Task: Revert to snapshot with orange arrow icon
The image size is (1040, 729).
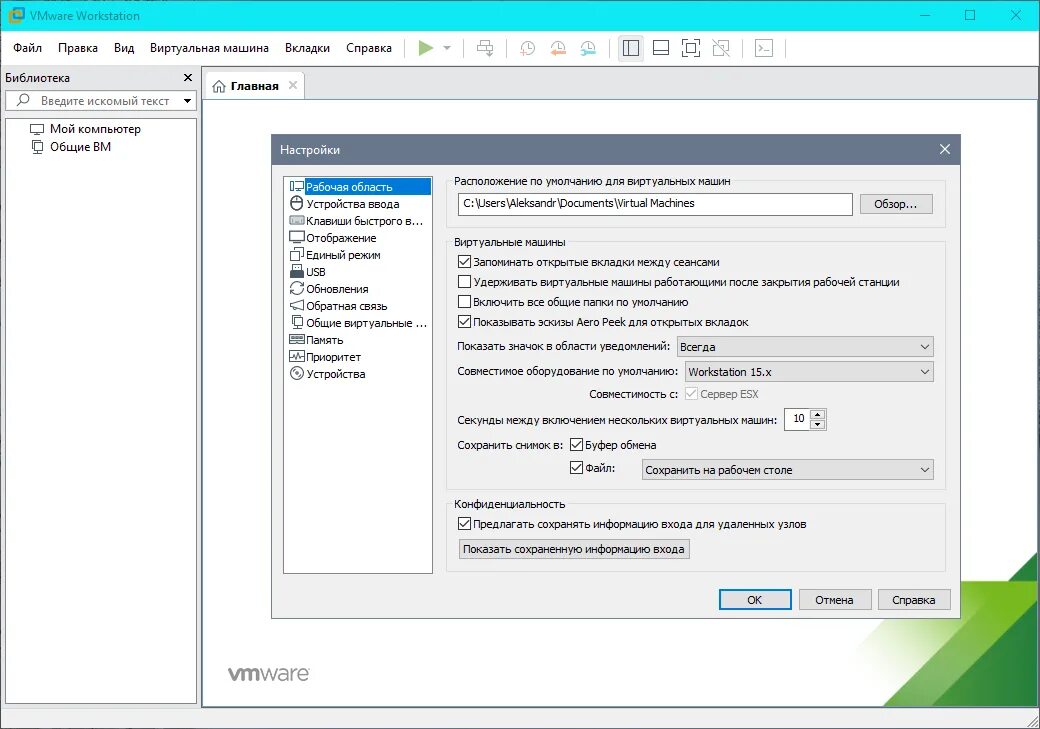Action: [558, 47]
